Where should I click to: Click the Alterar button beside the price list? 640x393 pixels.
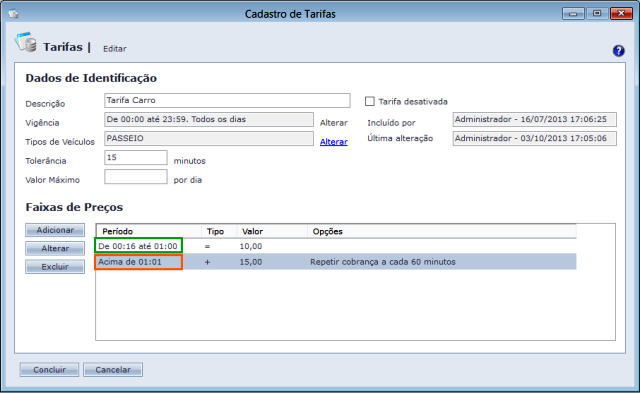55,248
